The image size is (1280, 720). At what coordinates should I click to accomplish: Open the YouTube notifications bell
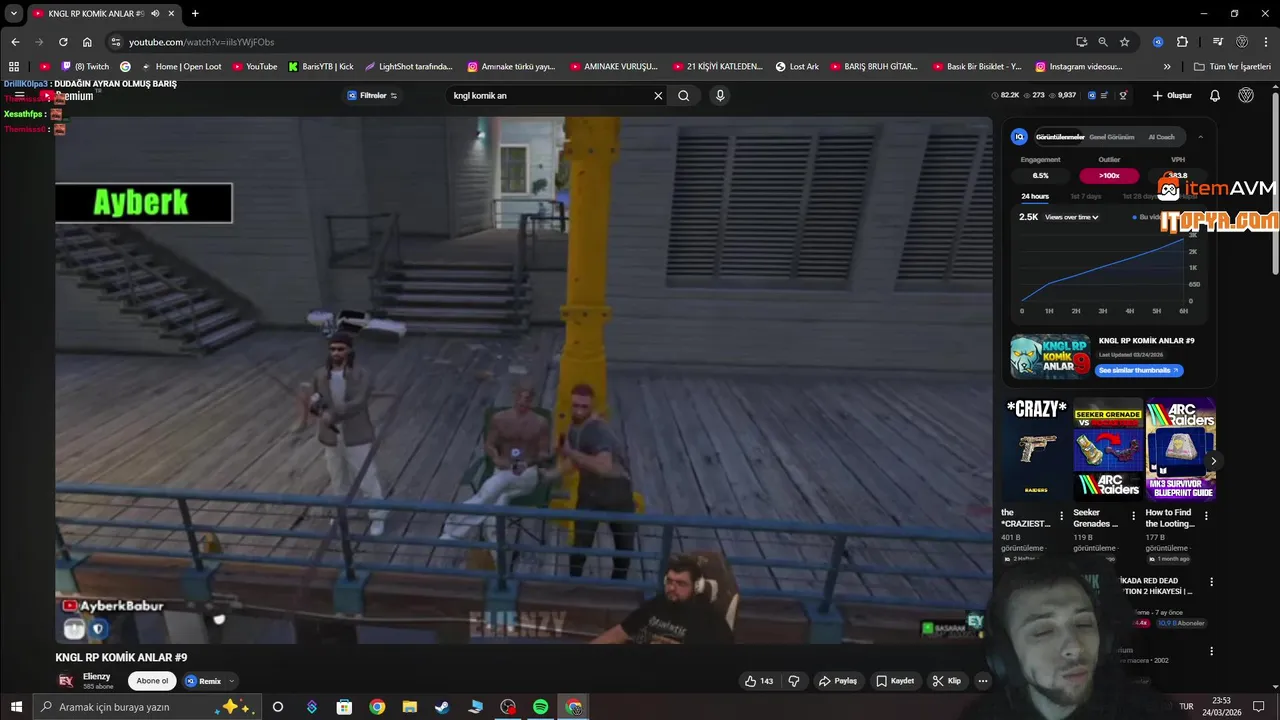coord(1215,96)
